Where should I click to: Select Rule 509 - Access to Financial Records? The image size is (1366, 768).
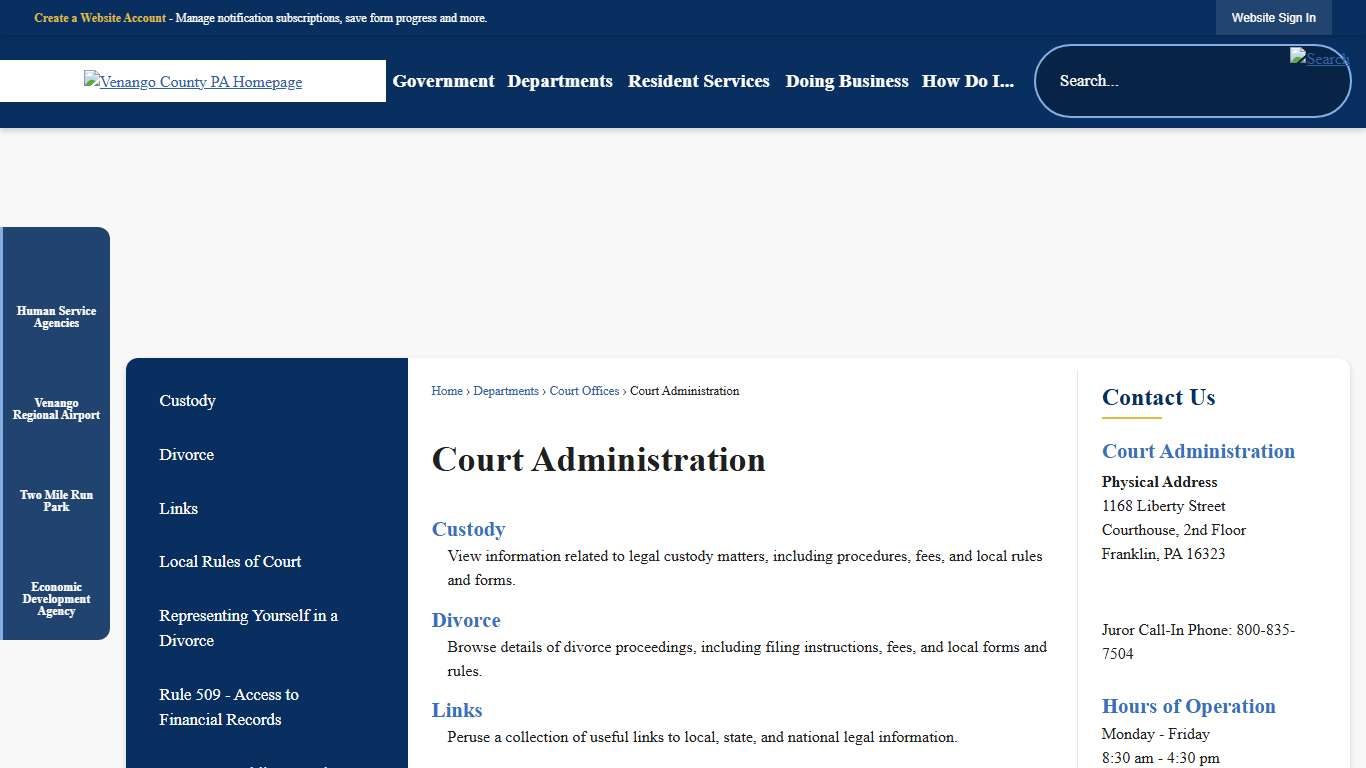tap(229, 707)
